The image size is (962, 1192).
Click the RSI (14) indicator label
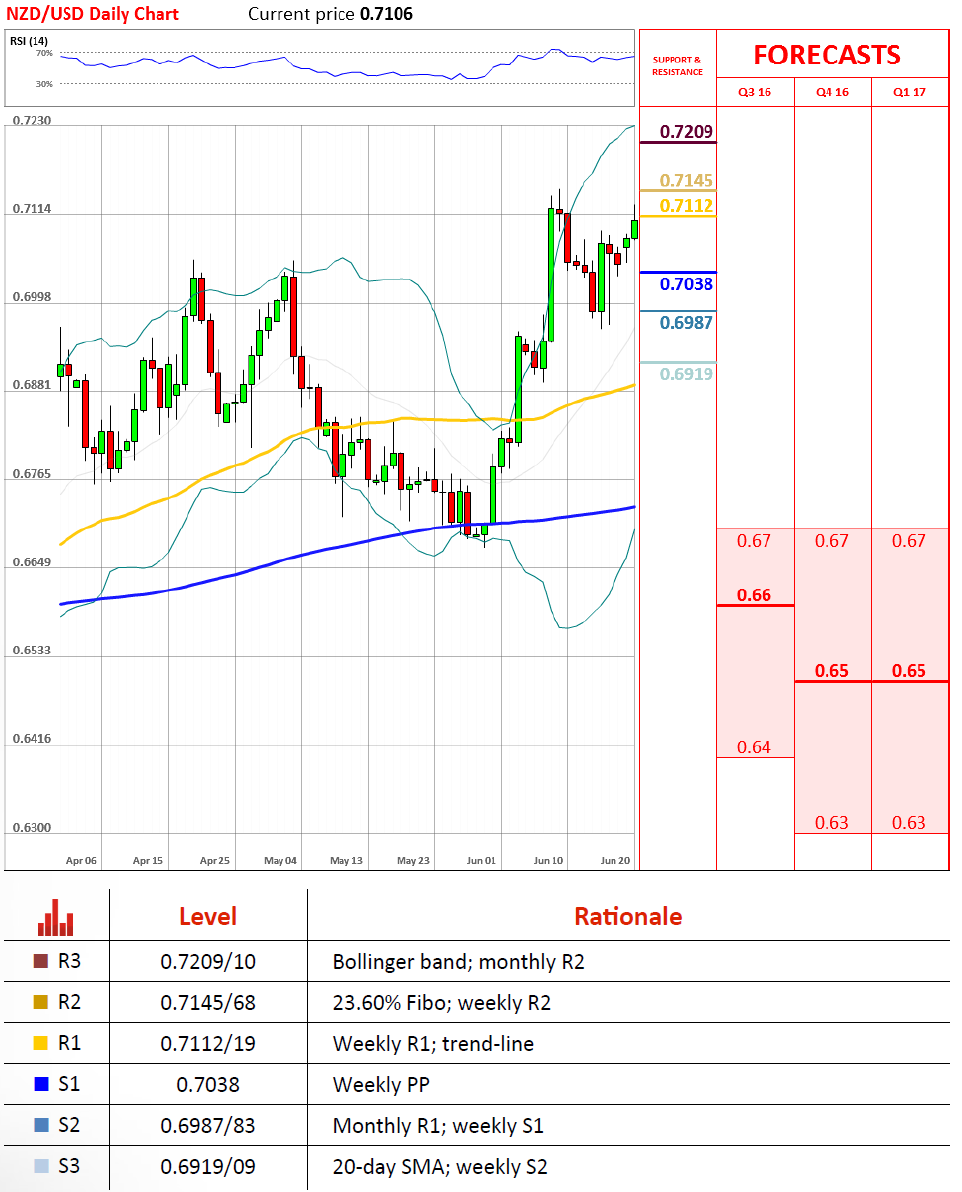pyautogui.click(x=29, y=40)
